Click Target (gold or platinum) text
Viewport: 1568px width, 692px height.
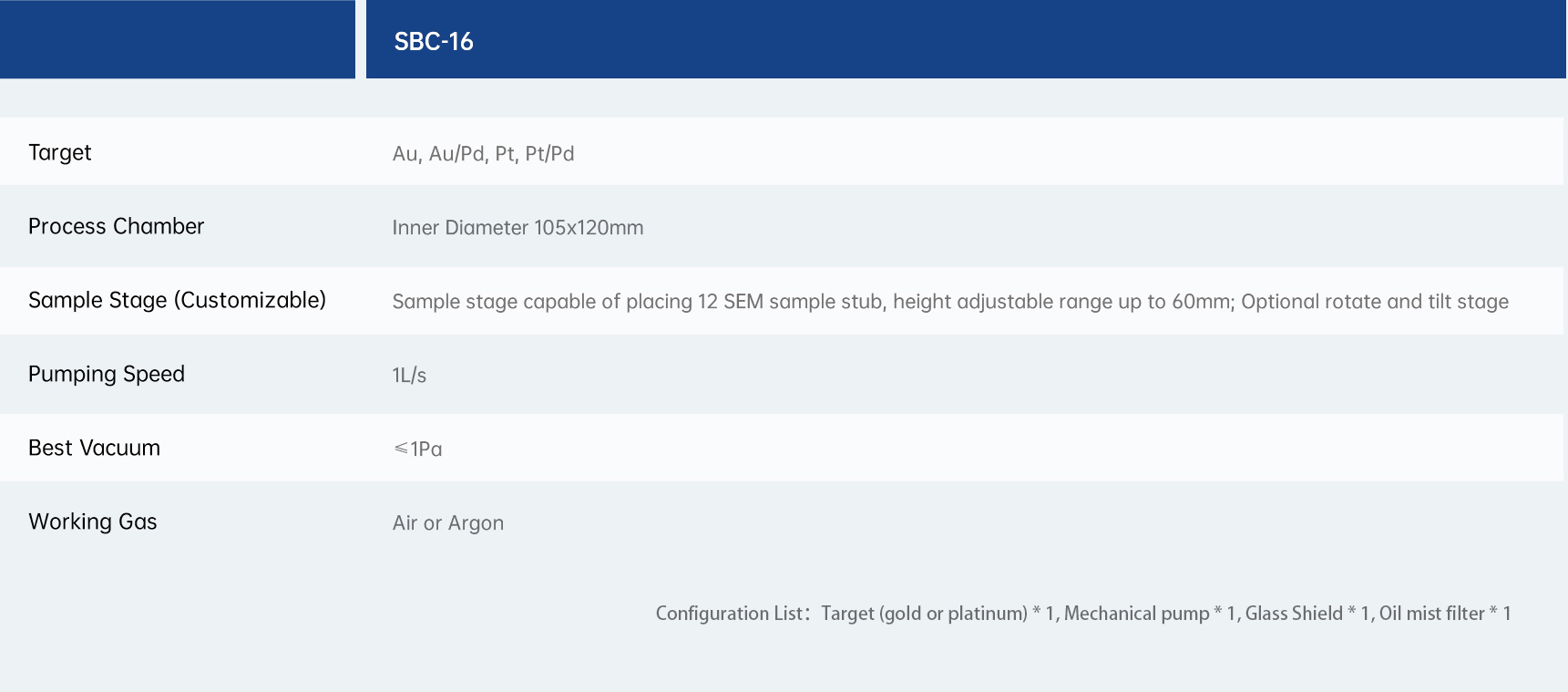point(924,614)
